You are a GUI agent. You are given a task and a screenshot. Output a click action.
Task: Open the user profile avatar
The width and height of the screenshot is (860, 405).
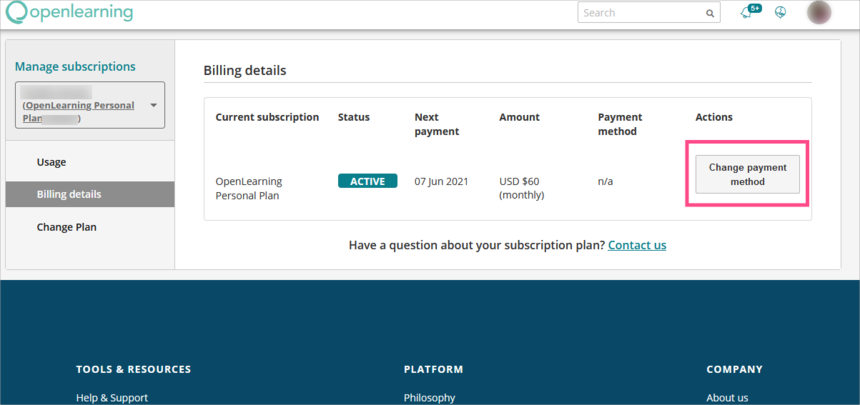point(819,13)
